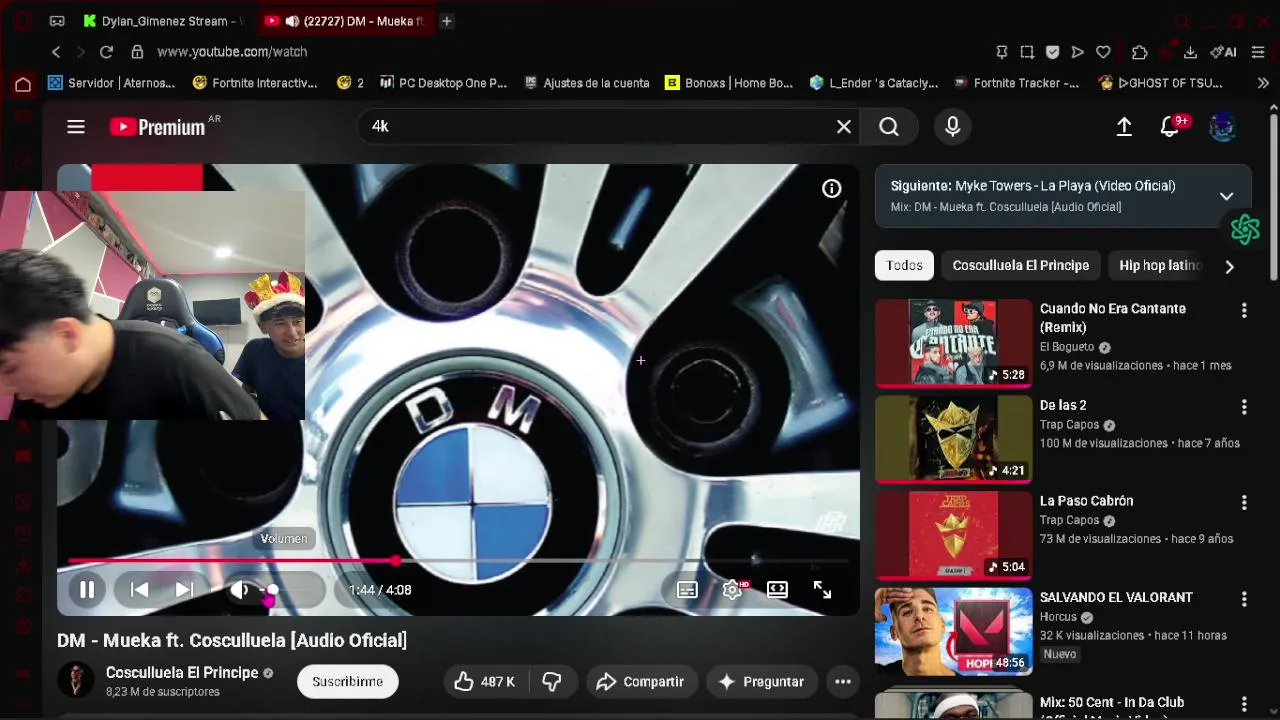Mute the video with the speaker icon

[240, 590]
